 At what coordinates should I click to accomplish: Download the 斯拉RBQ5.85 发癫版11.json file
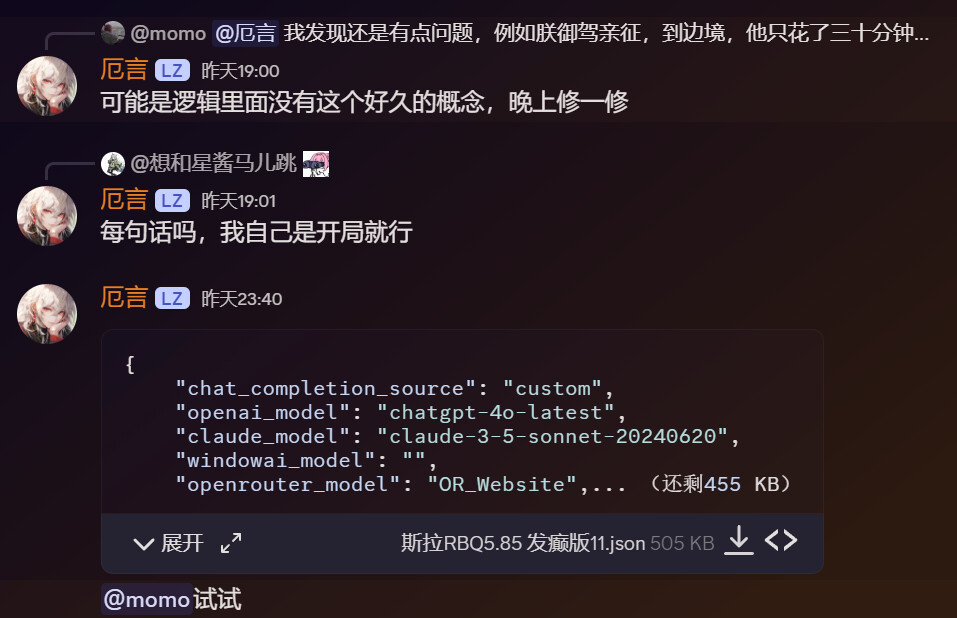coord(738,541)
